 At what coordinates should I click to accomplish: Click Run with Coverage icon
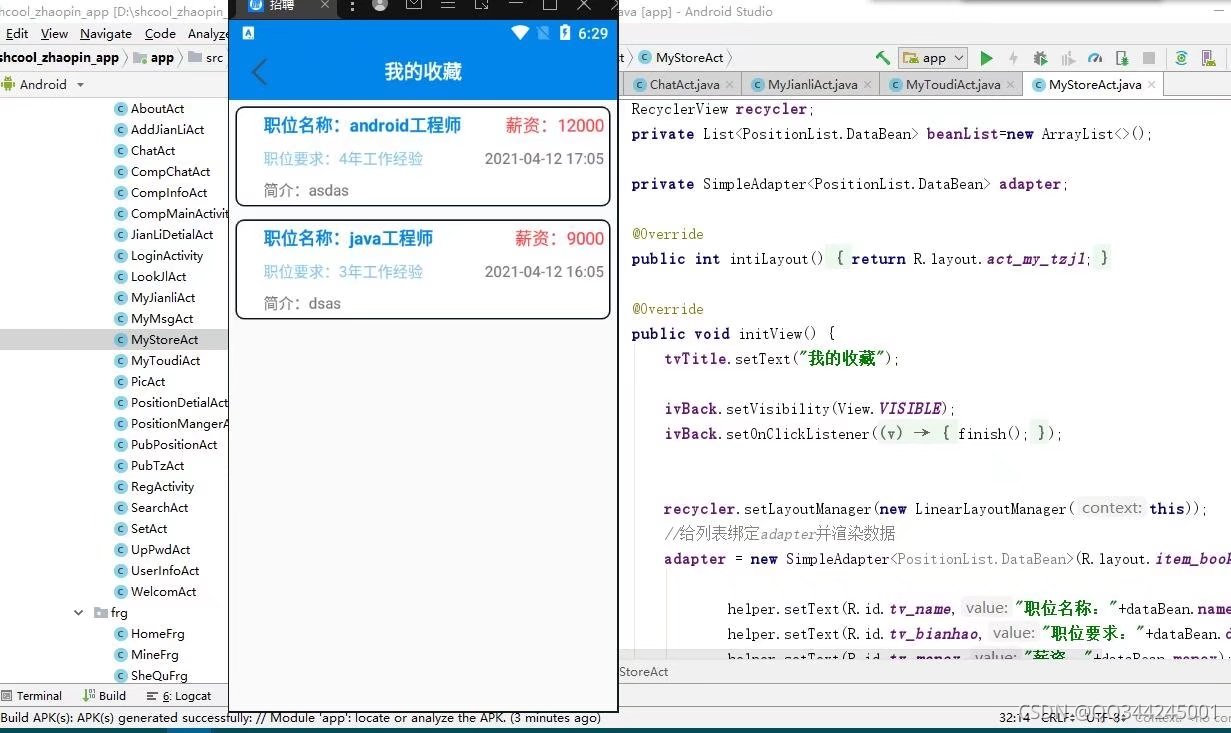[x=1068, y=58]
